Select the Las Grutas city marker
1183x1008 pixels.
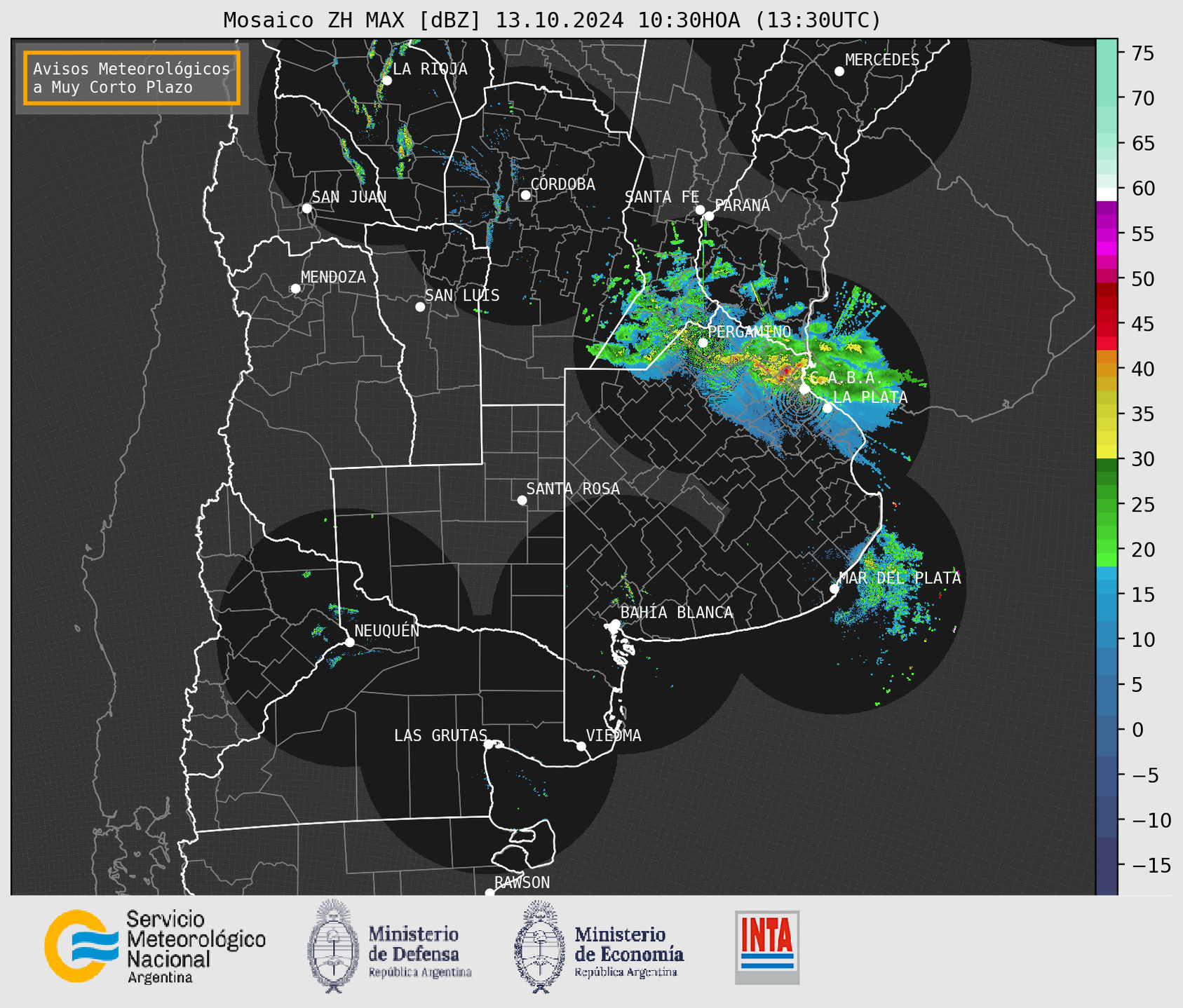[489, 744]
